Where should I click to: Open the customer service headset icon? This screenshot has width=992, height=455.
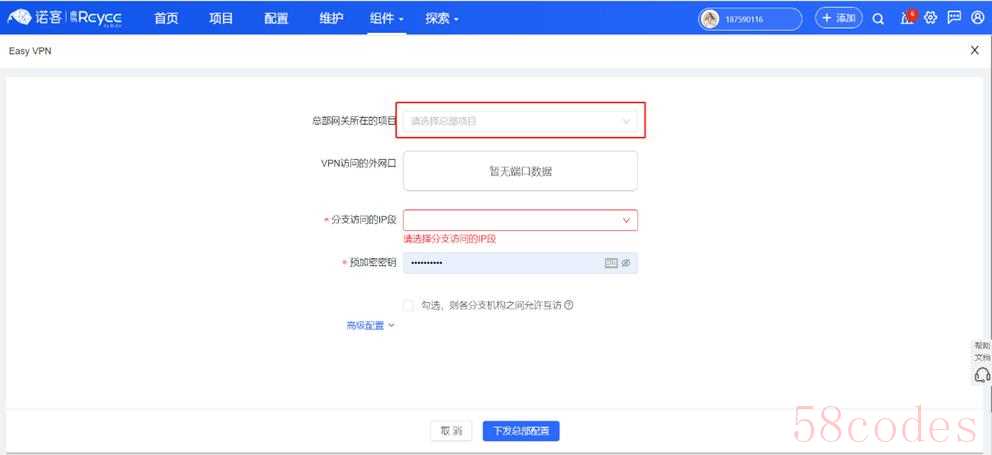click(x=982, y=375)
